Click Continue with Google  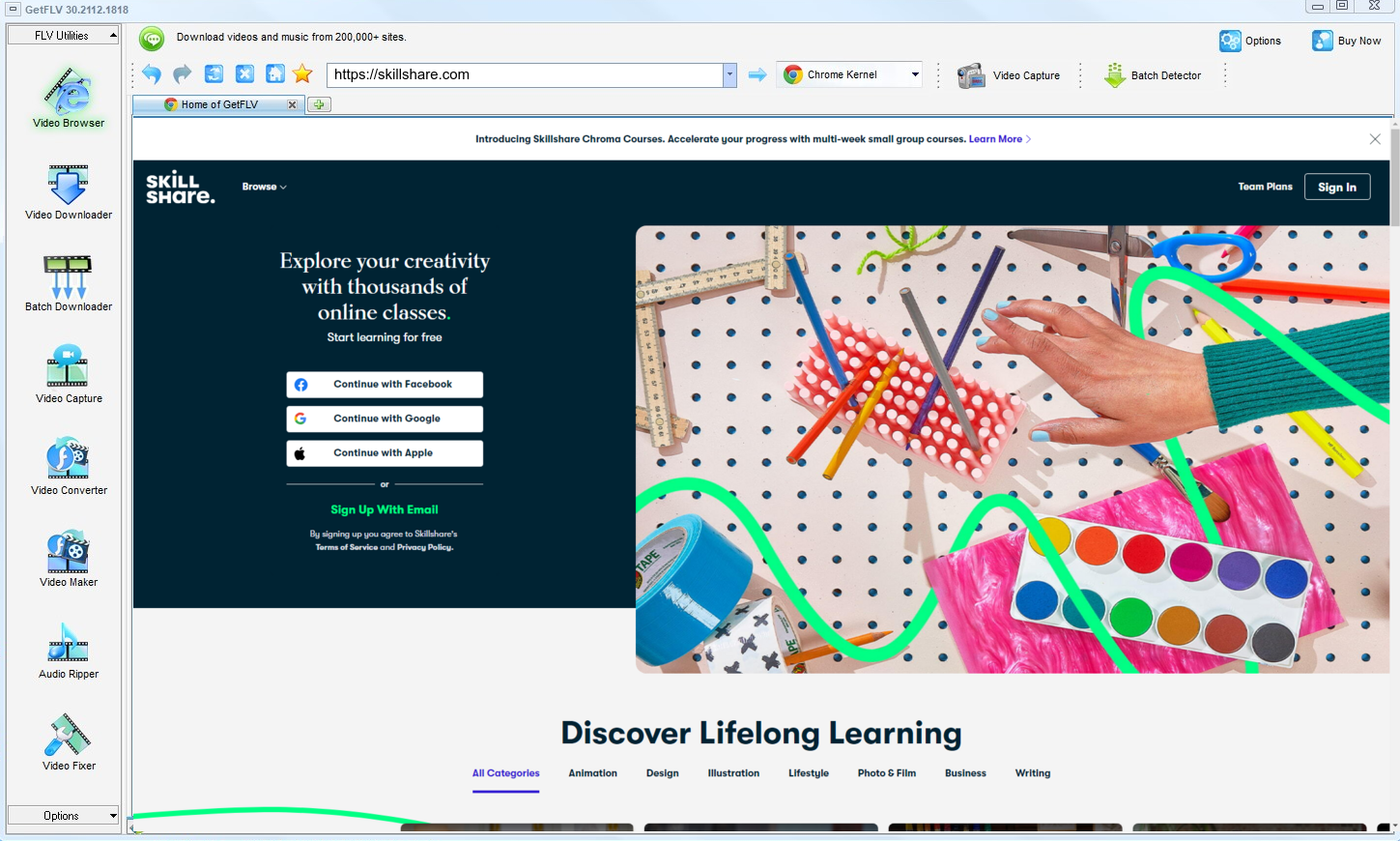click(x=385, y=419)
